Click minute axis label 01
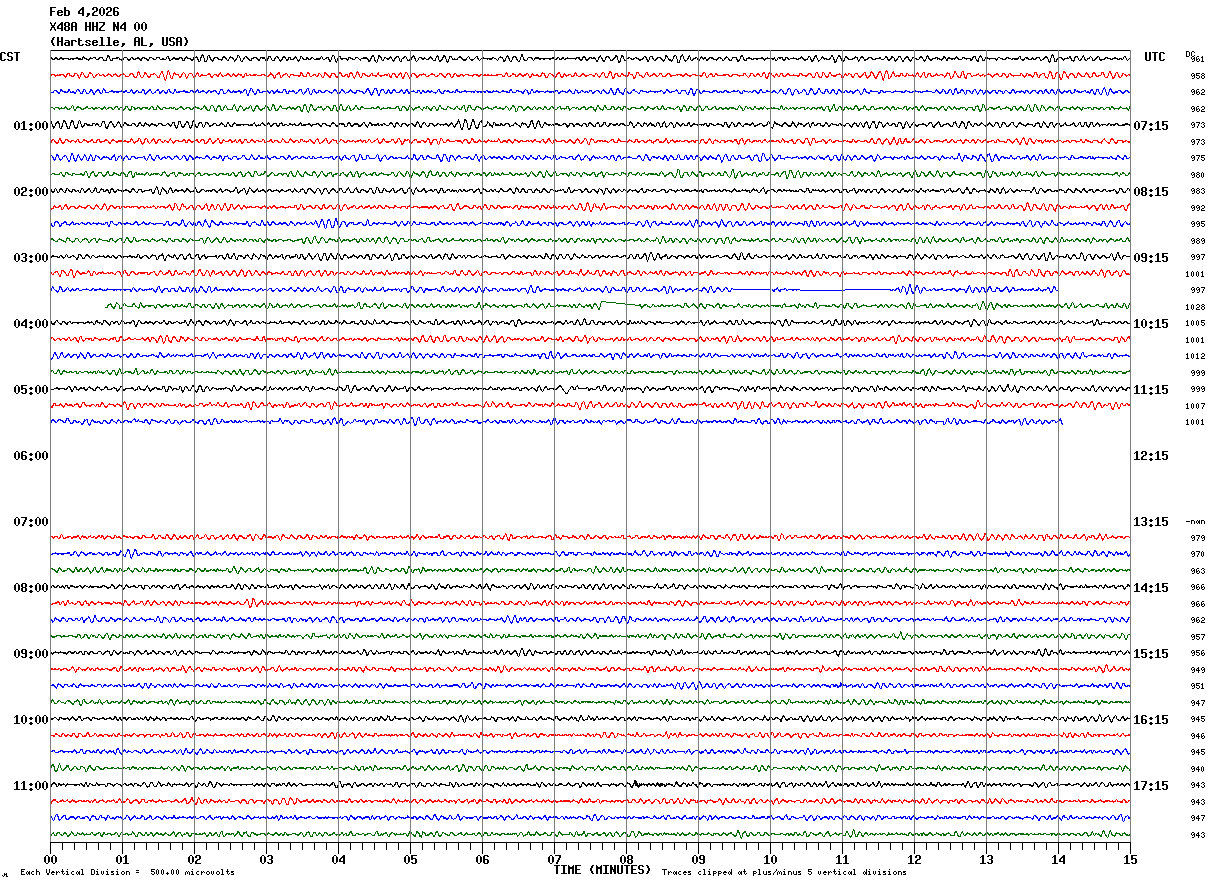1210x886 pixels. [122, 859]
